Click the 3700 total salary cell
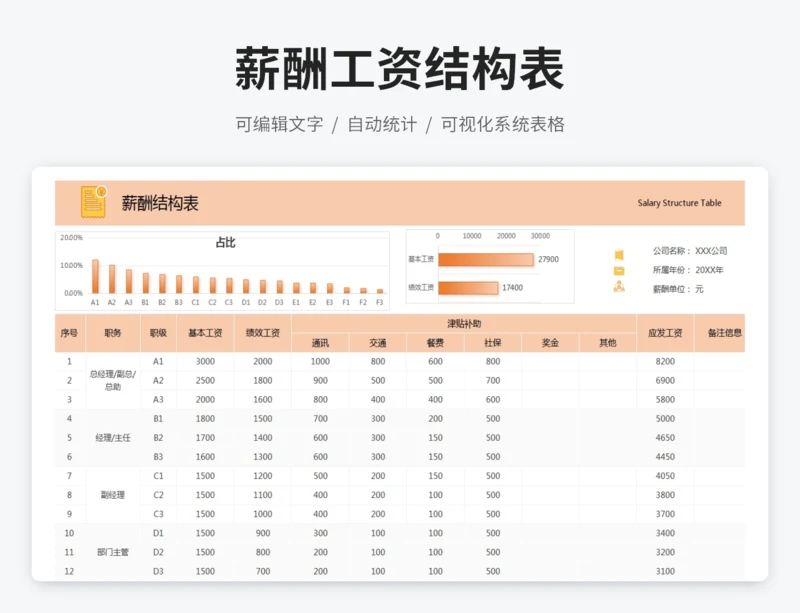The width and height of the screenshot is (800, 613). point(665,514)
